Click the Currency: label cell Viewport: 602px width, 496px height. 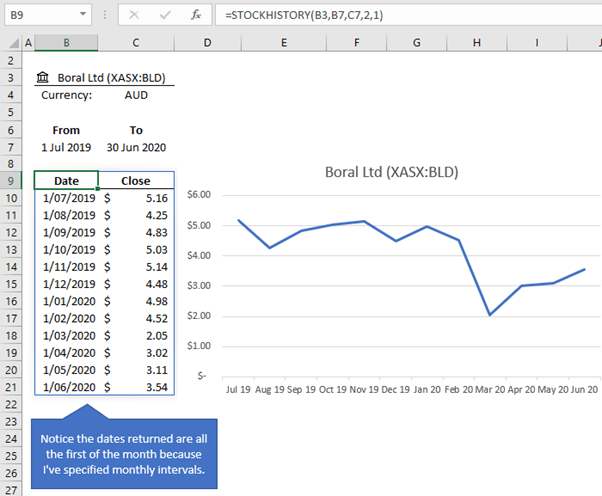pos(66,95)
